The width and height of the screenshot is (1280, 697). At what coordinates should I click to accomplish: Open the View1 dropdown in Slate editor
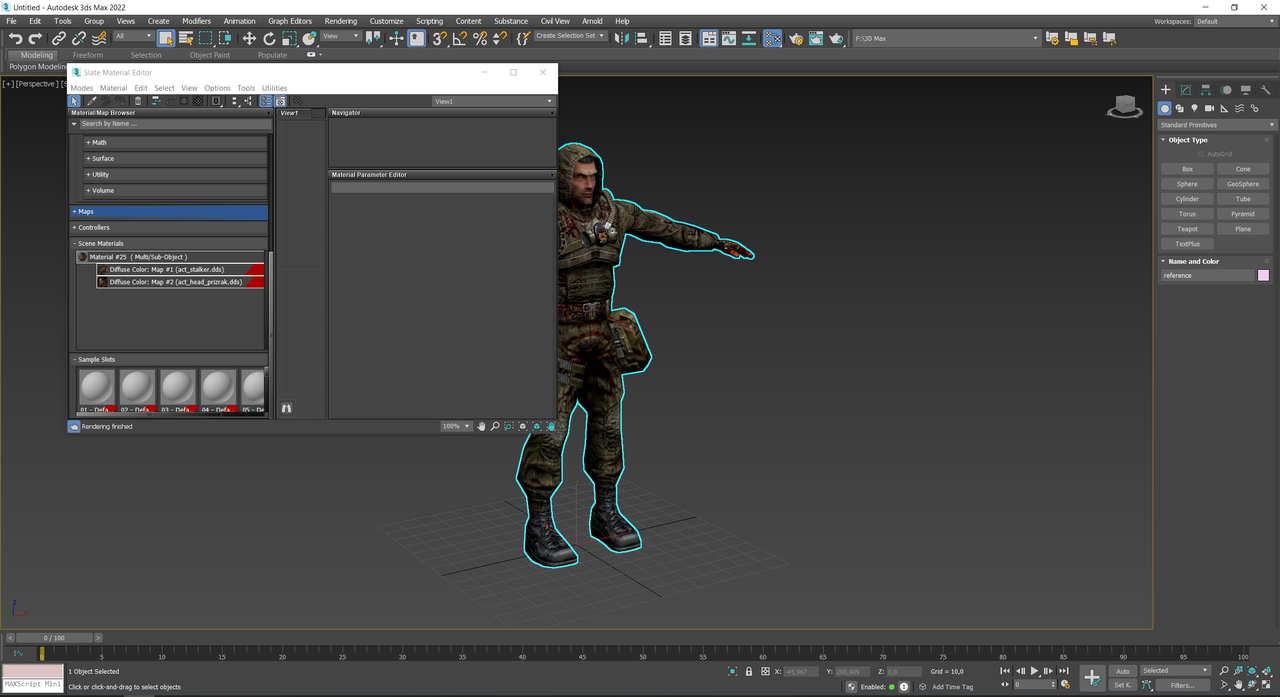[x=493, y=101]
